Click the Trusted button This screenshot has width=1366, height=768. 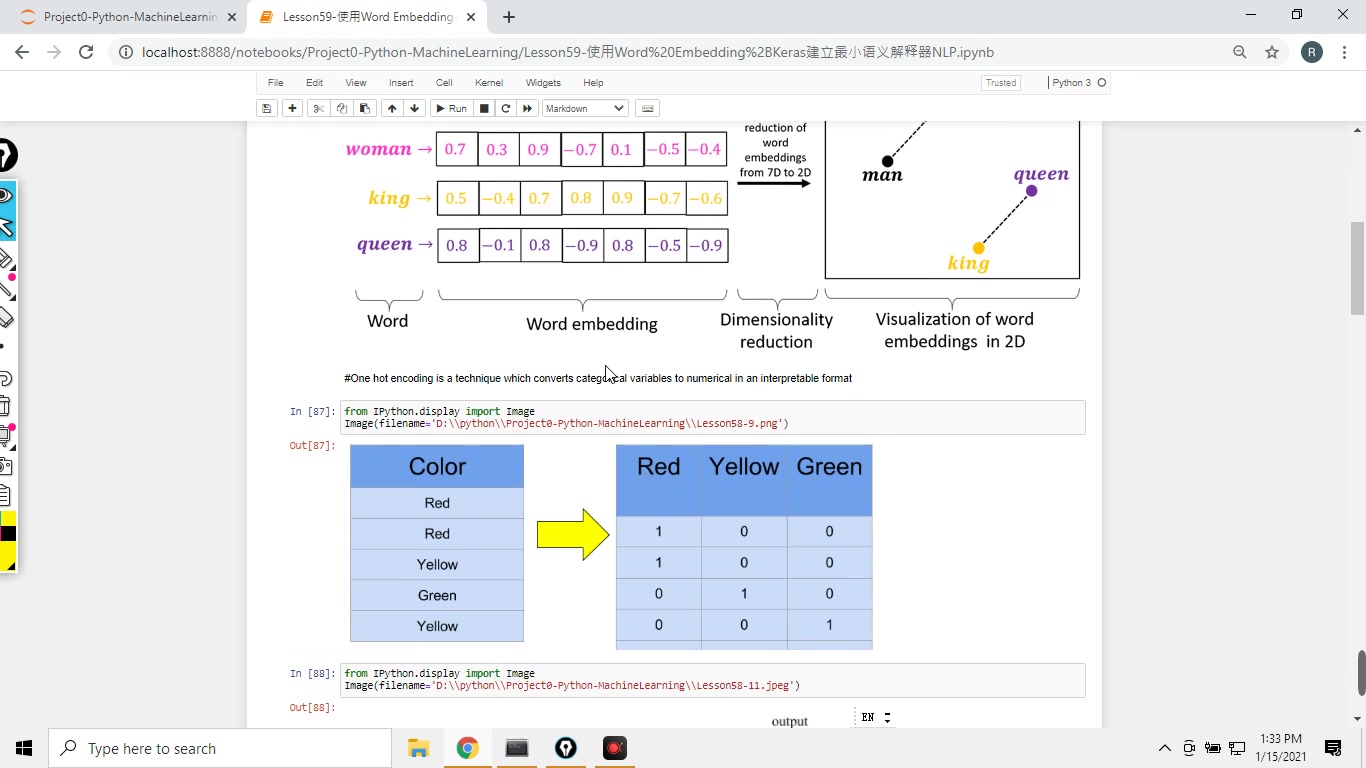click(1000, 83)
